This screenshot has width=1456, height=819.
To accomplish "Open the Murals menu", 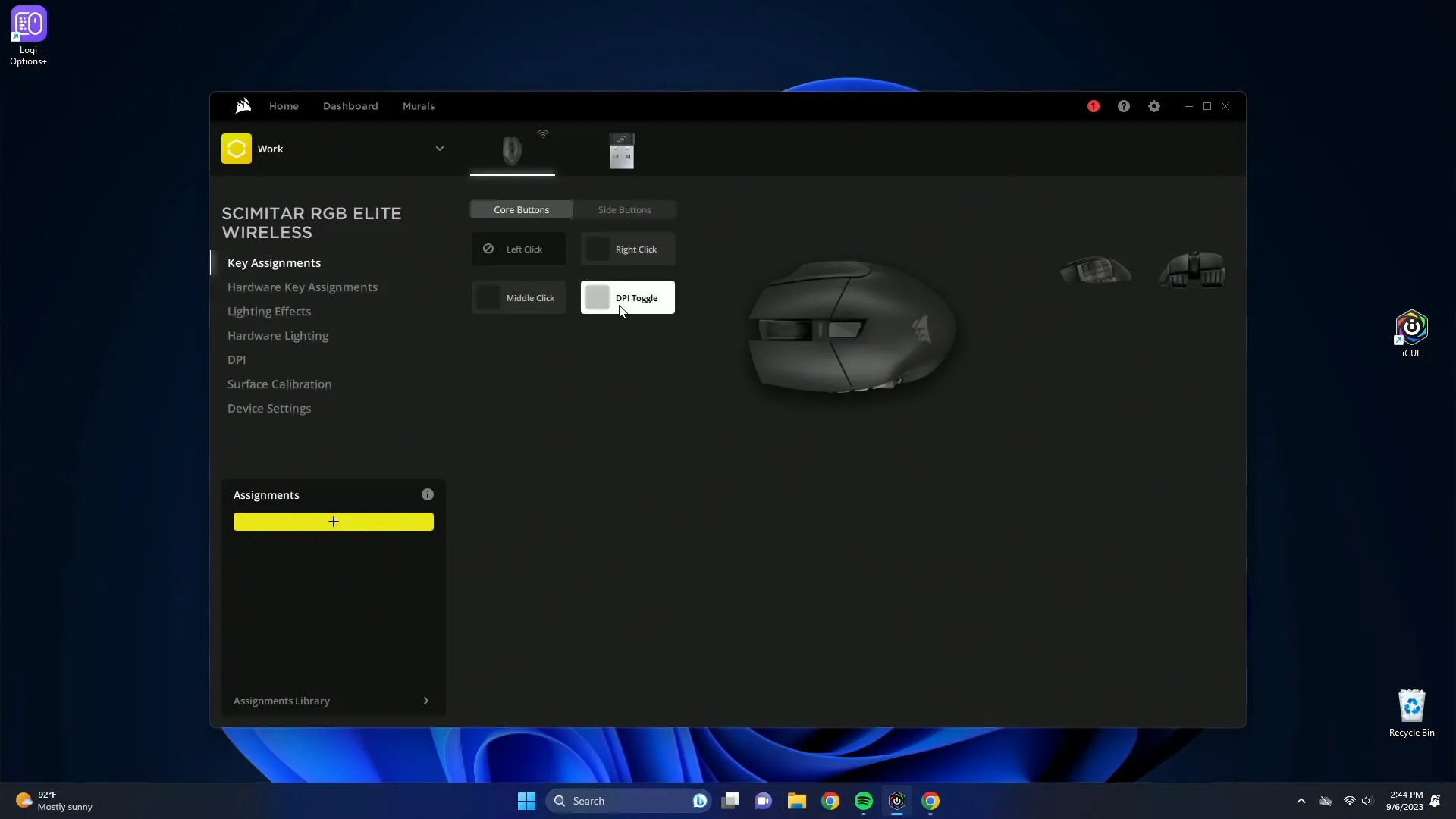I will click(x=419, y=106).
